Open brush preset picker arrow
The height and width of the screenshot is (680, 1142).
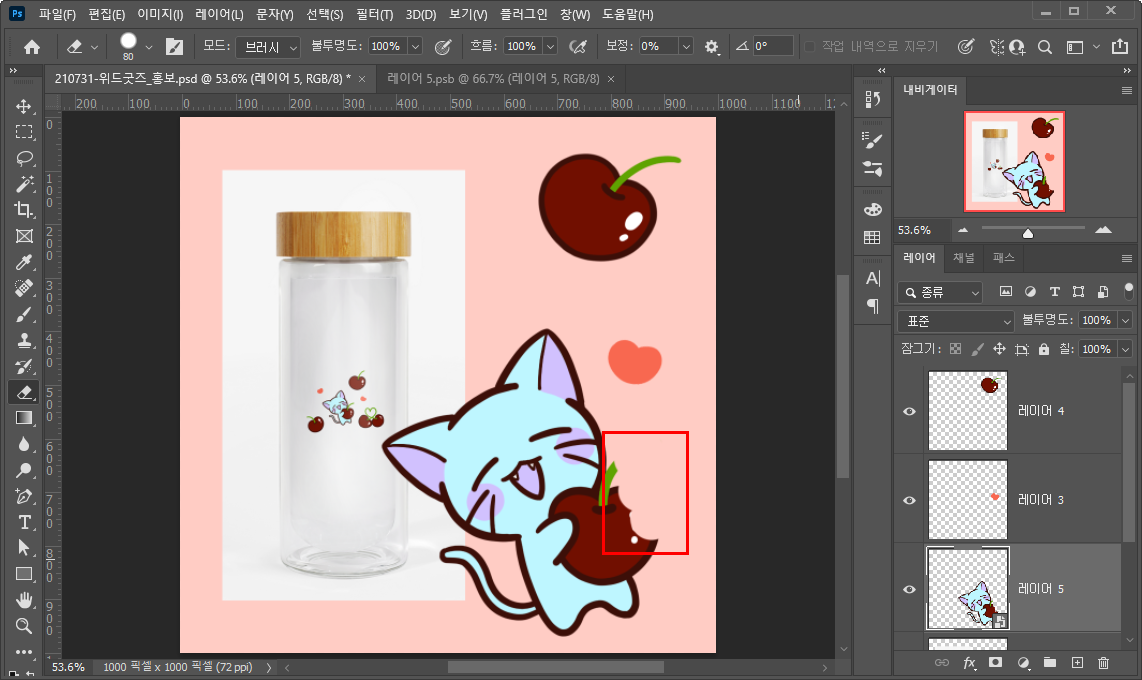(149, 47)
